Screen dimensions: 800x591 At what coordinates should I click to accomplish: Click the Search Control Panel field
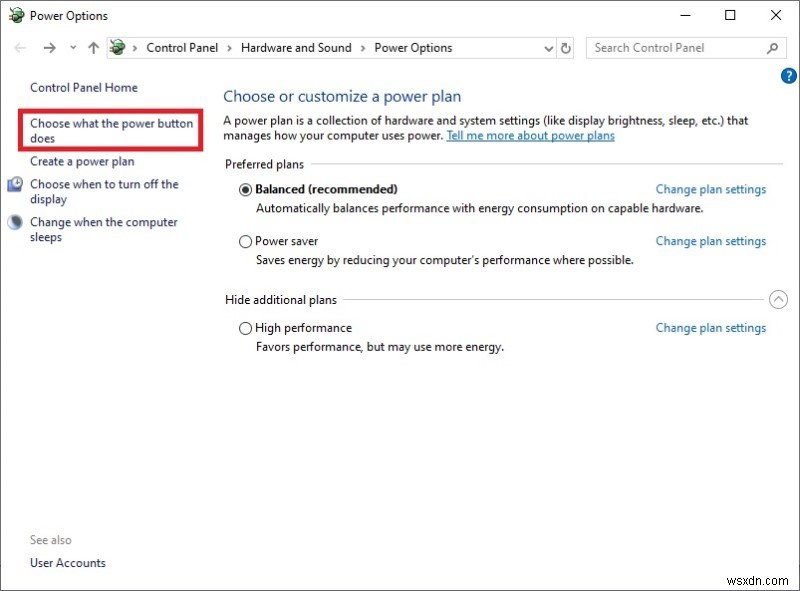[x=679, y=48]
